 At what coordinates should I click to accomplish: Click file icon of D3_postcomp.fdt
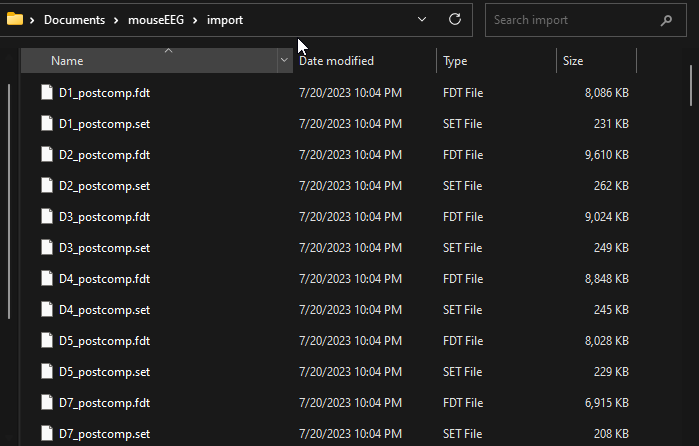(x=46, y=217)
